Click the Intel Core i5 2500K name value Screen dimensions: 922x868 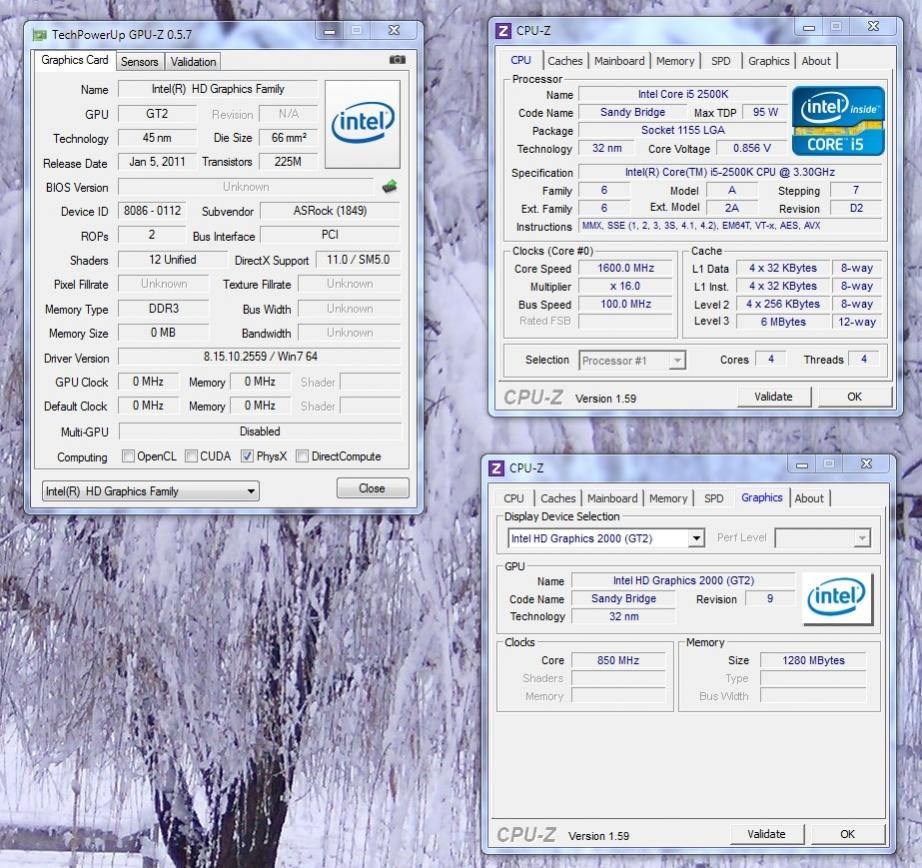pos(683,94)
